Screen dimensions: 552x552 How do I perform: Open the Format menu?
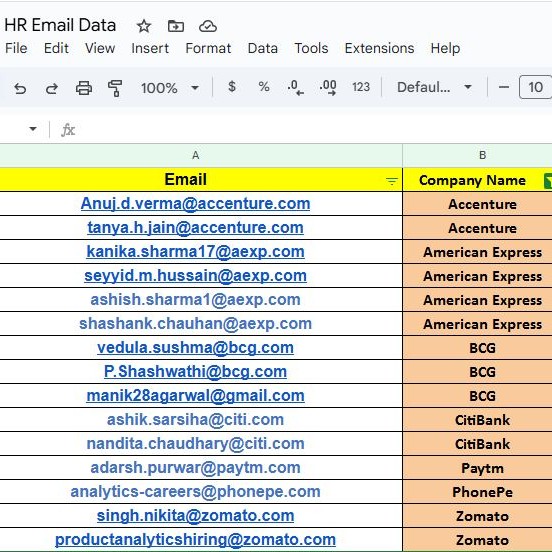(208, 48)
